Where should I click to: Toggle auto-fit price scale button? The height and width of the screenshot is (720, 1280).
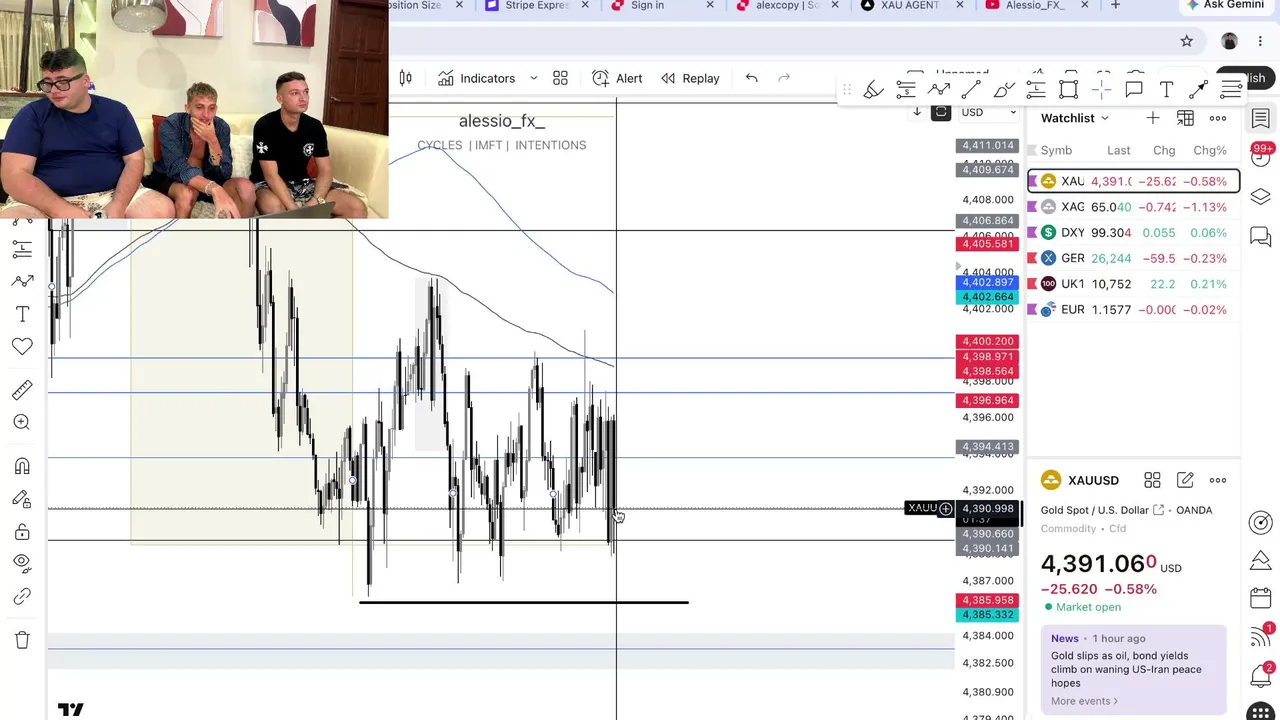coord(940,112)
